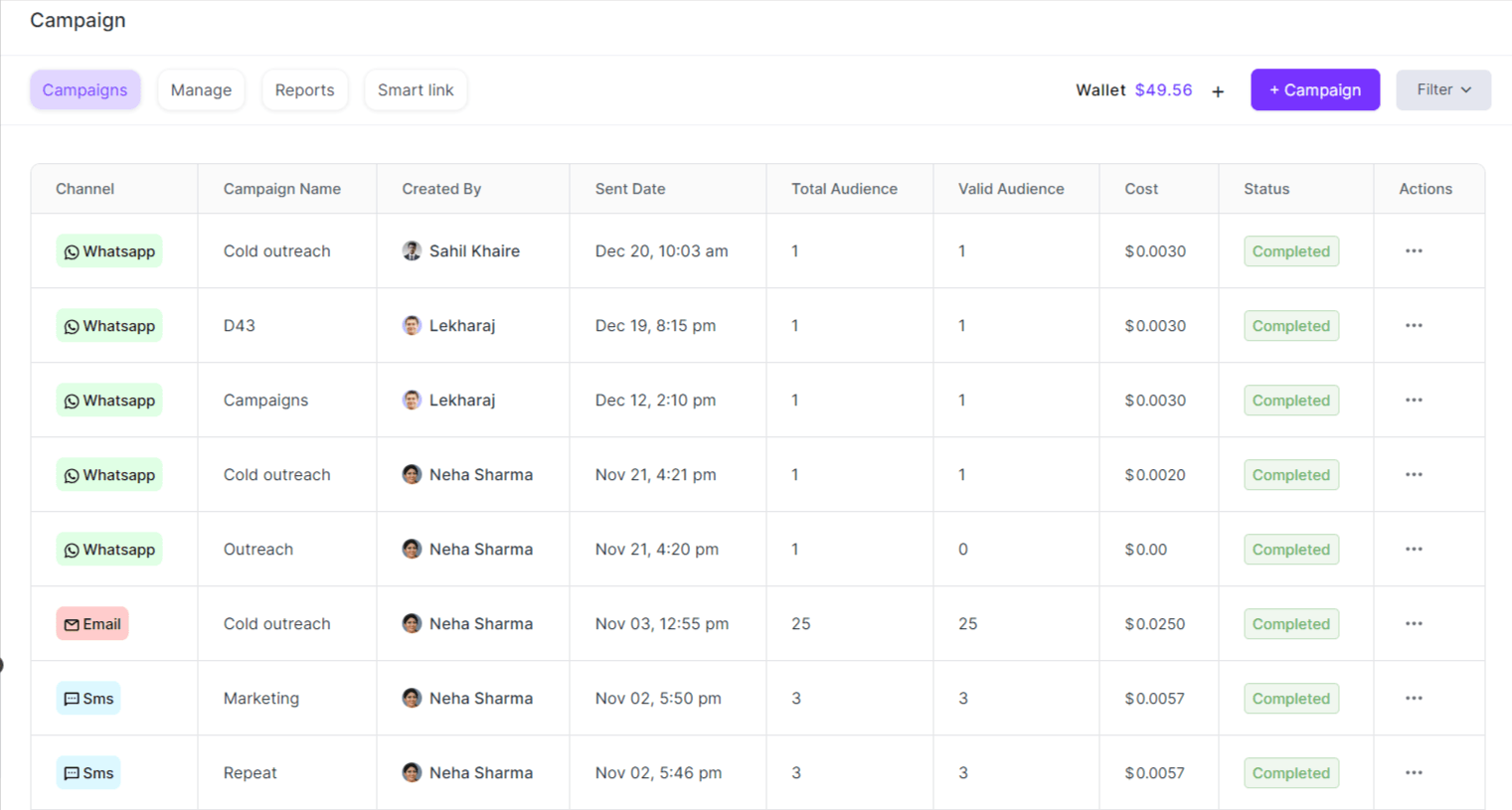Open the Wallet balance link showing $49.56
The height and width of the screenshot is (810, 1512).
pos(1164,89)
